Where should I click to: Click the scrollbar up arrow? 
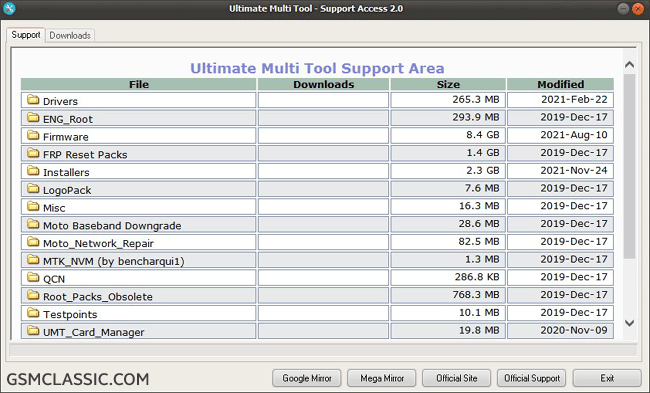629,64
